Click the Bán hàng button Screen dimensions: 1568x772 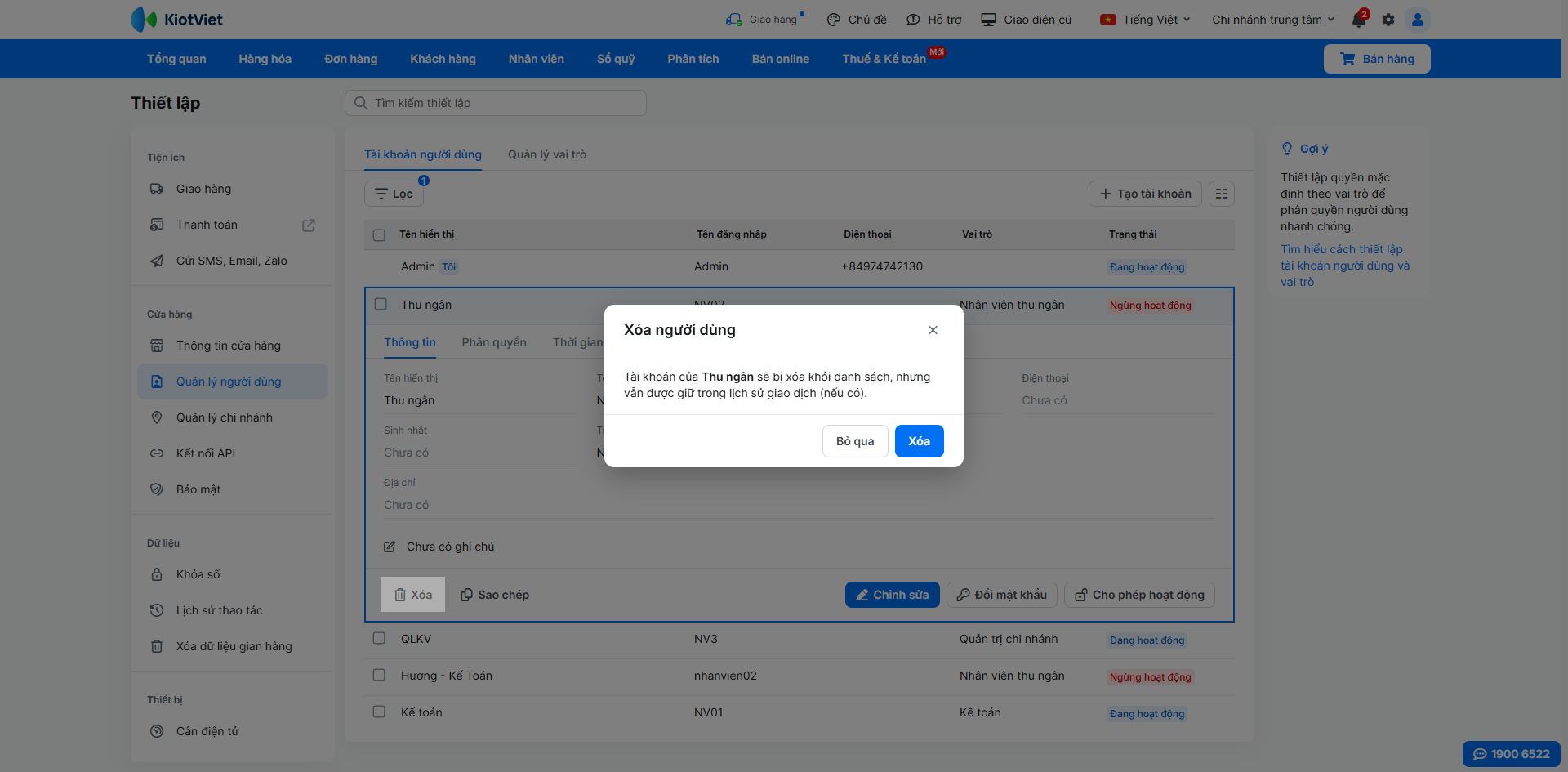click(1377, 59)
